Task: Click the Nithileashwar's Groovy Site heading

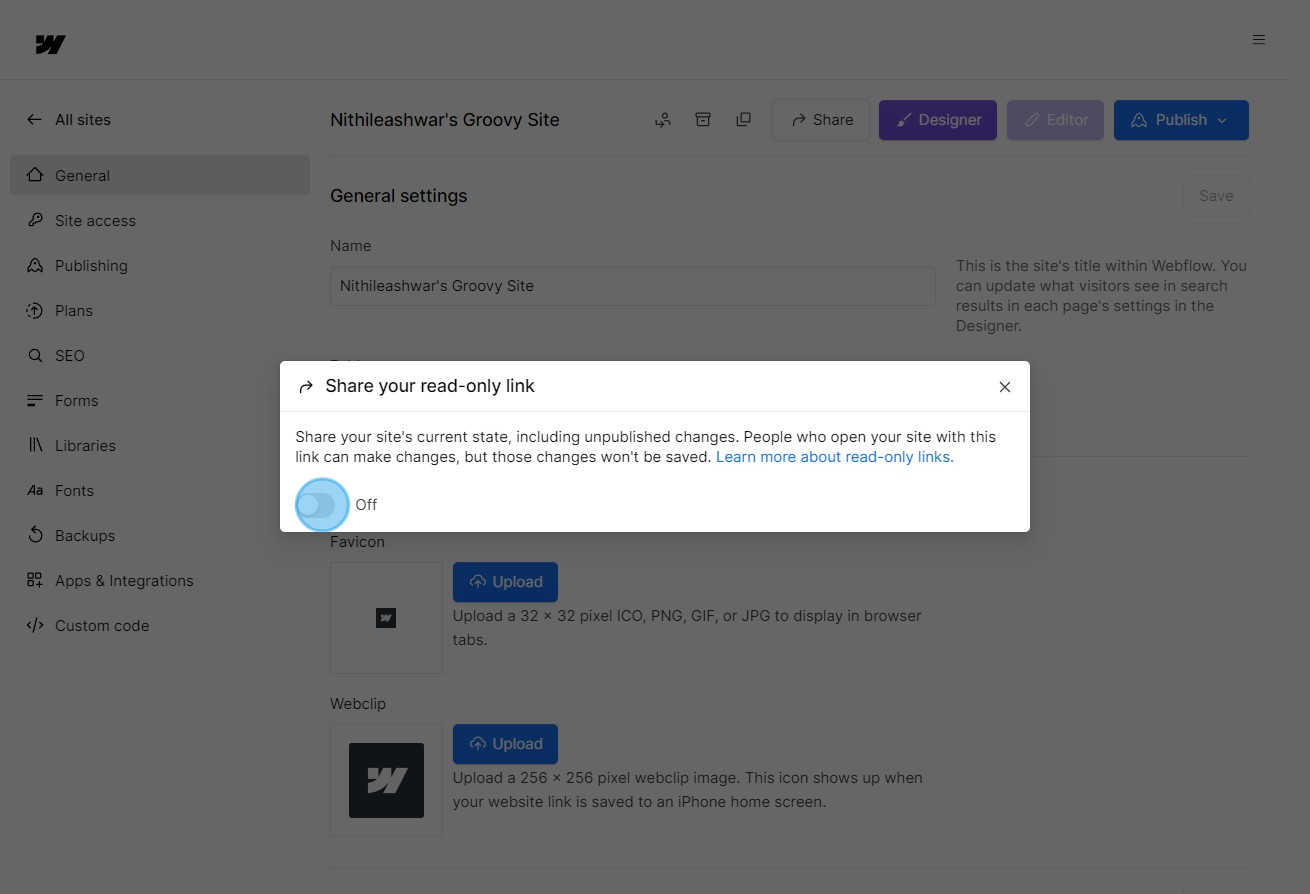Action: (445, 120)
